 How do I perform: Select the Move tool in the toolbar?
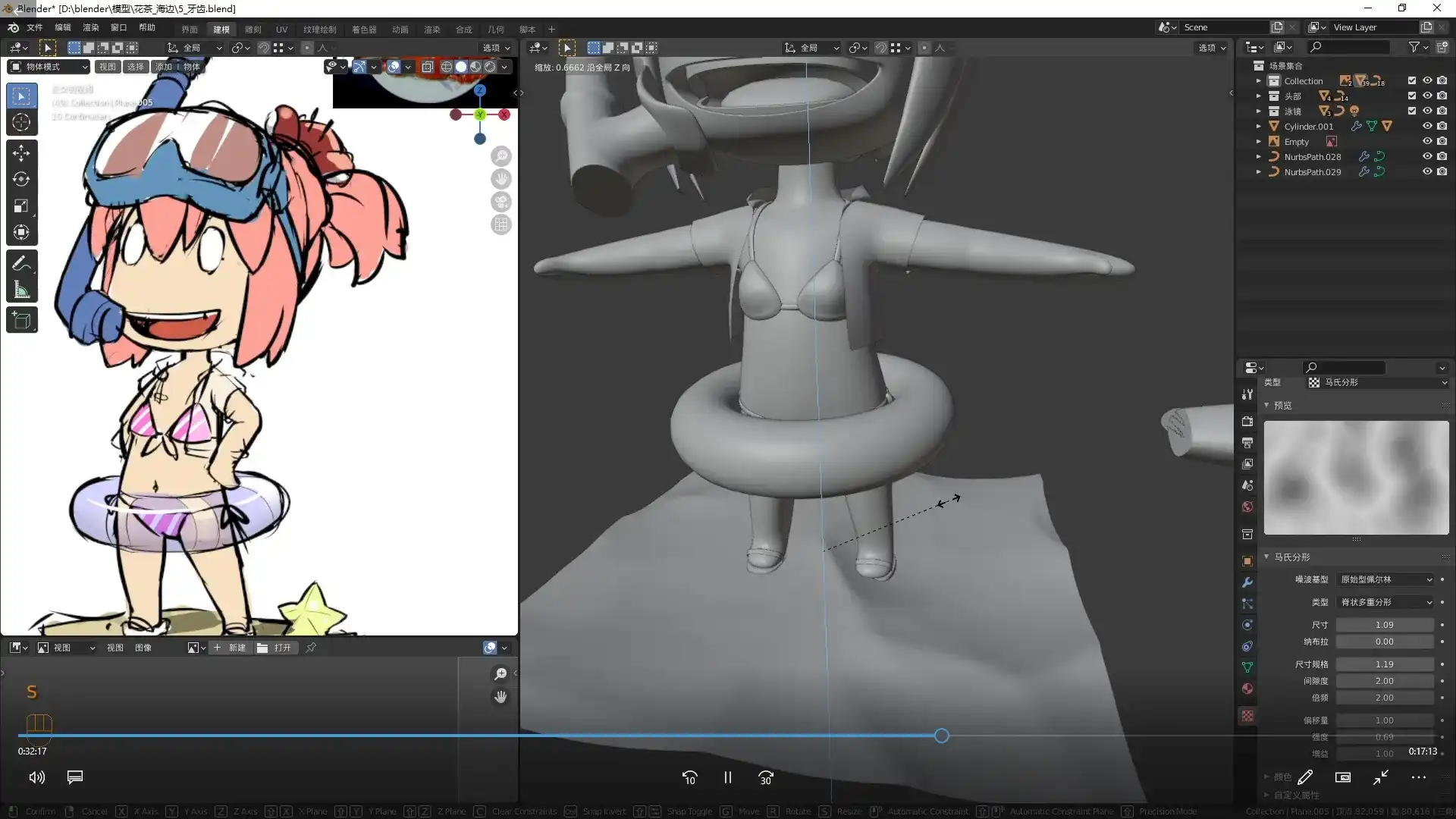pos(21,152)
